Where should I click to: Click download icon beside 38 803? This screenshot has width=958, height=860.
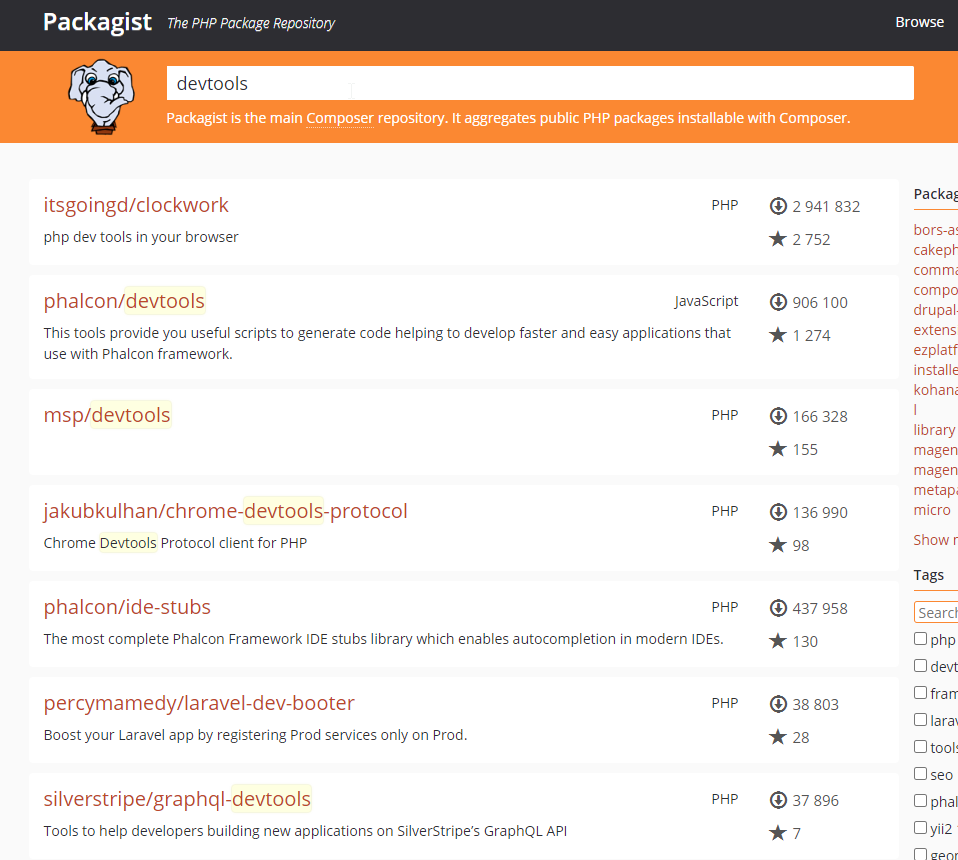[778, 704]
